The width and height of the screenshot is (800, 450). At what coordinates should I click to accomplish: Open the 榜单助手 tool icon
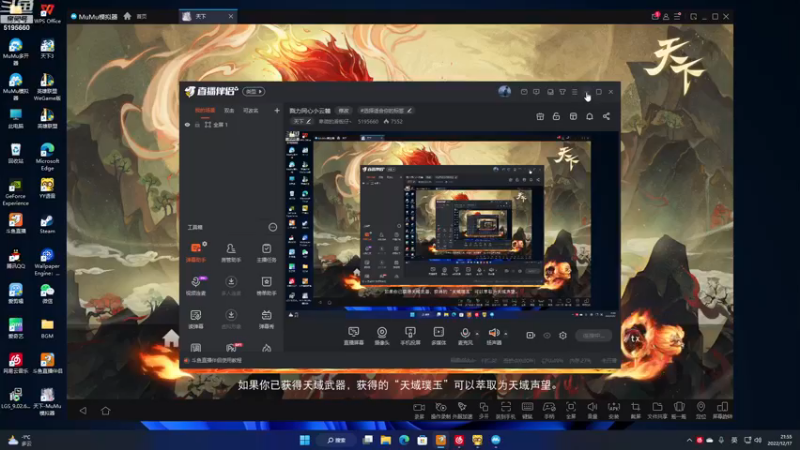[x=266, y=286]
